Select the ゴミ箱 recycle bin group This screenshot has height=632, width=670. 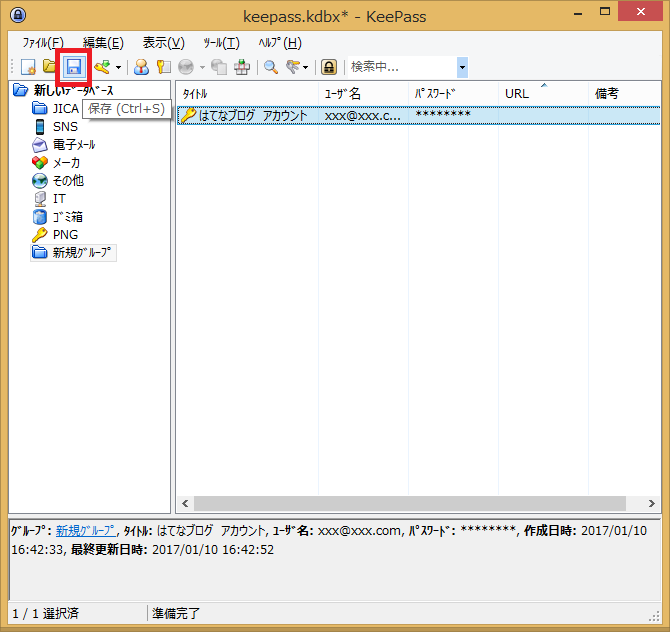coord(68,217)
